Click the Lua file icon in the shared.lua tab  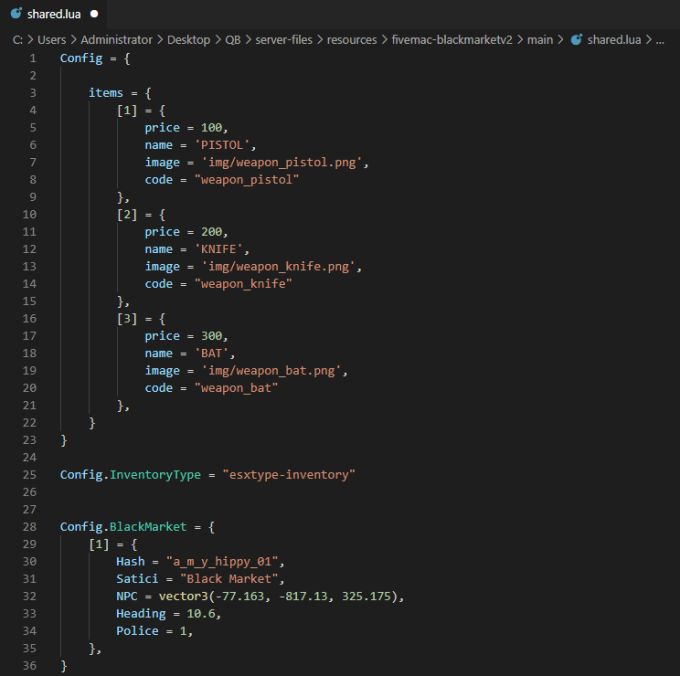[x=16, y=14]
